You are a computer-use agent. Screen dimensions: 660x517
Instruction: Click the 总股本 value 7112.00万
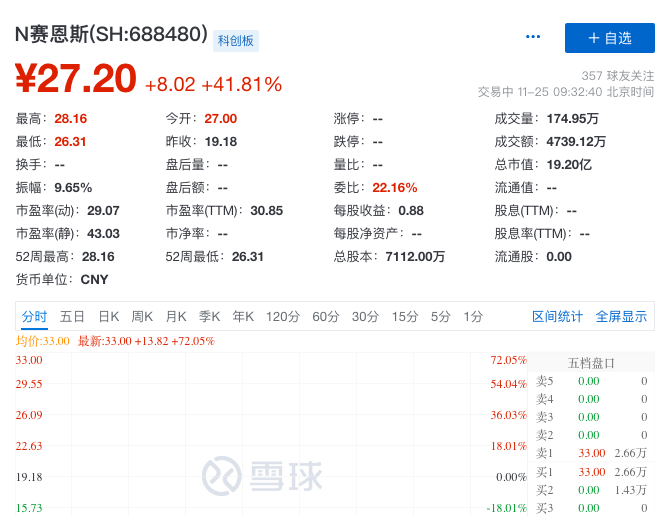tap(415, 256)
